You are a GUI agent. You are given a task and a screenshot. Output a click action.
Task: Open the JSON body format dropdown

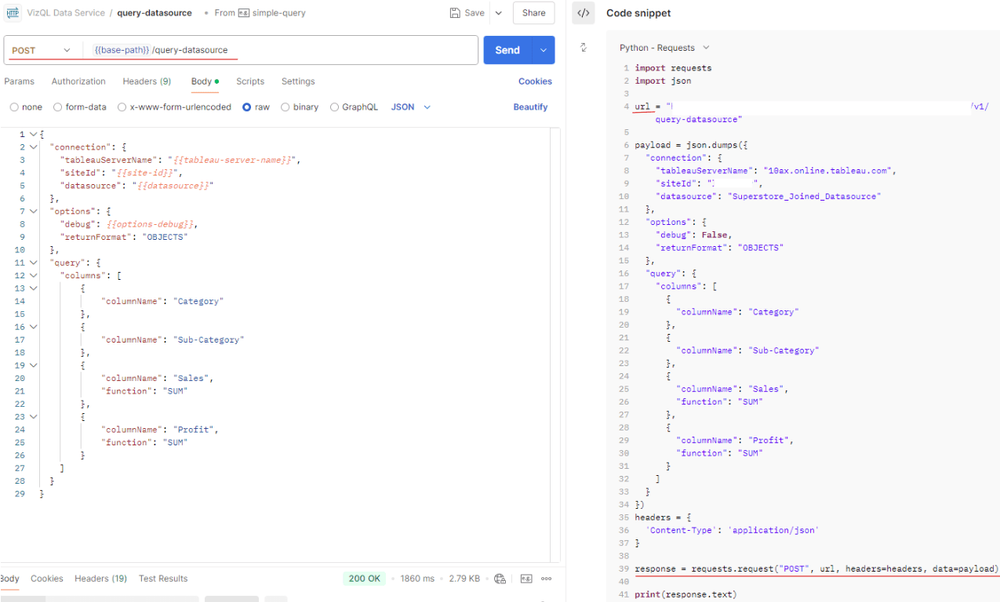[411, 107]
